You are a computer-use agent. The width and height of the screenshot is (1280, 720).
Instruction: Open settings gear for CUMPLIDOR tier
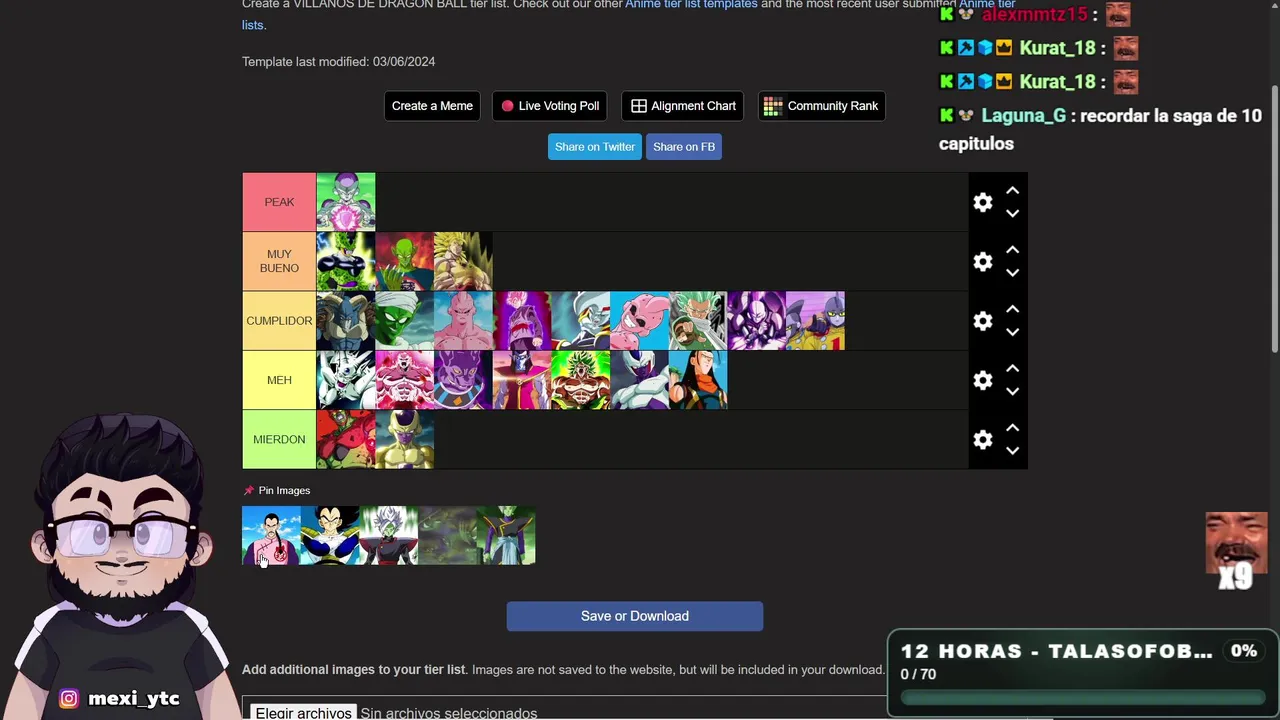pyautogui.click(x=983, y=321)
